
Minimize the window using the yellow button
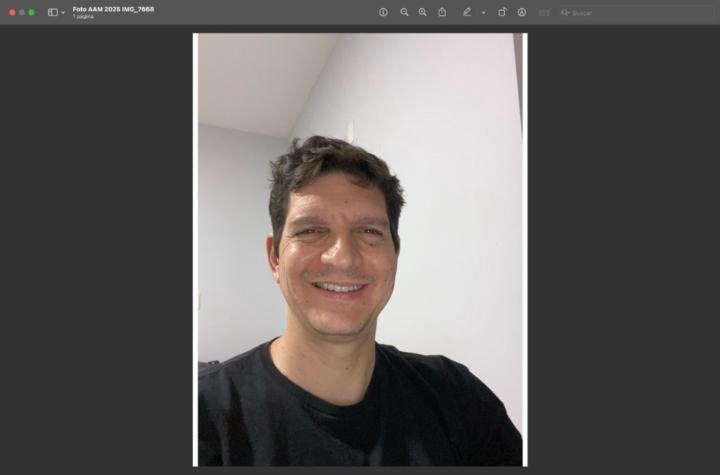(x=22, y=12)
